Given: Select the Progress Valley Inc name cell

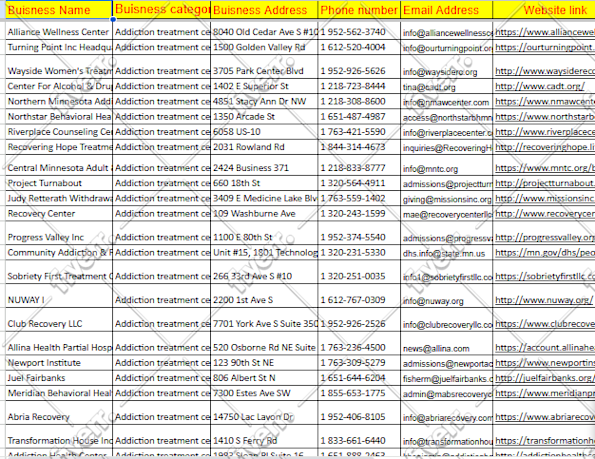Looking at the screenshot, I should click(59, 233).
